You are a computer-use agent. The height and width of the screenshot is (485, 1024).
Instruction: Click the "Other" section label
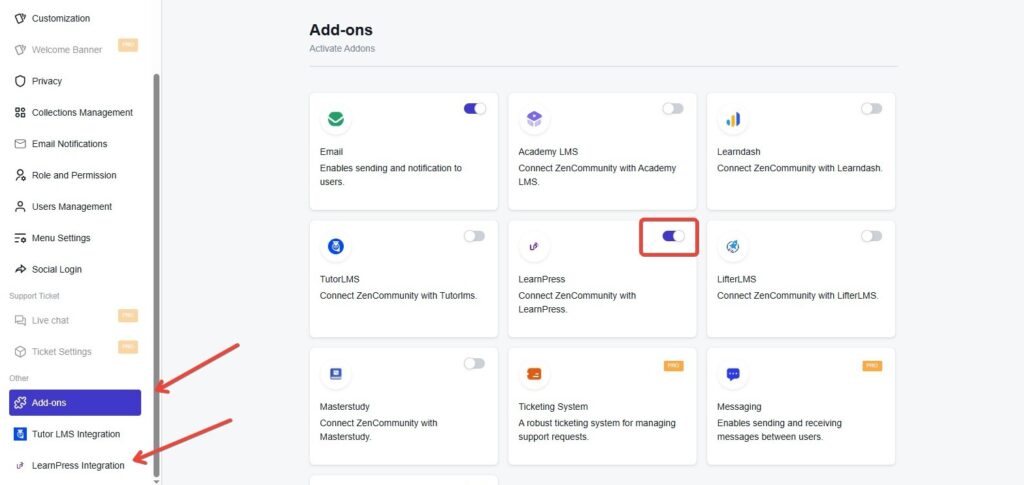[x=19, y=378]
